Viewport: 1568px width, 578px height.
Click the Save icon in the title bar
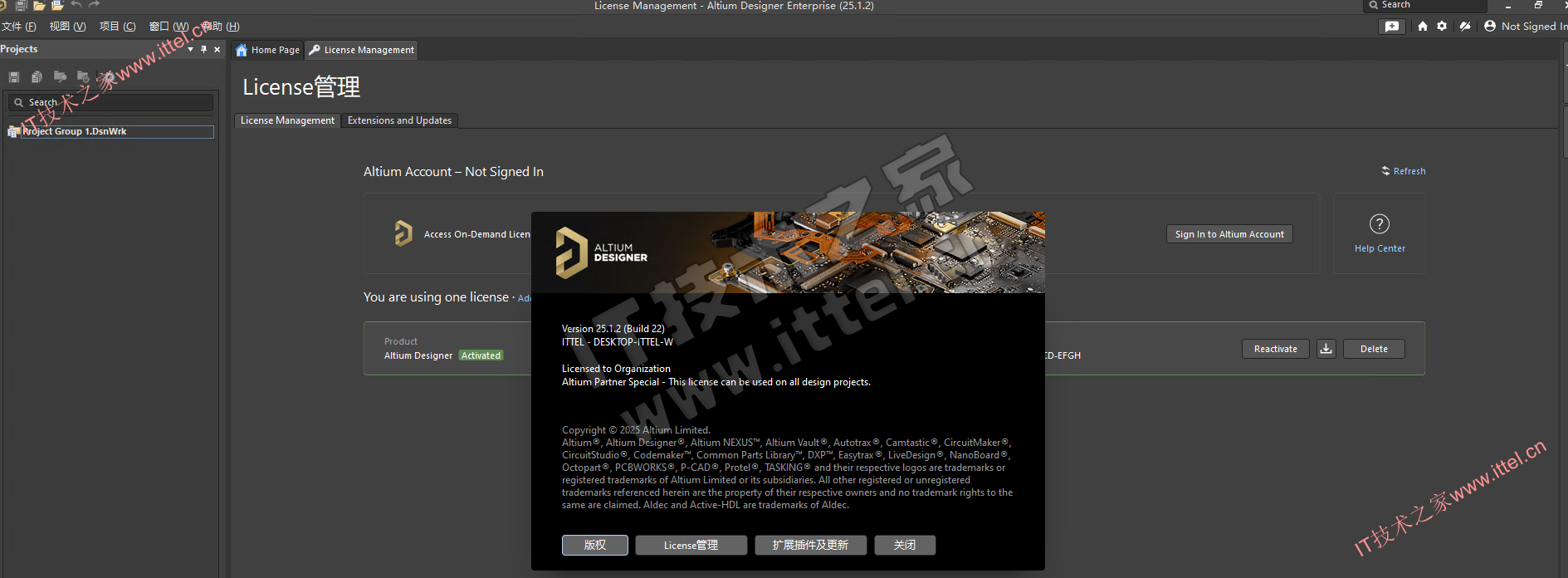(22, 5)
